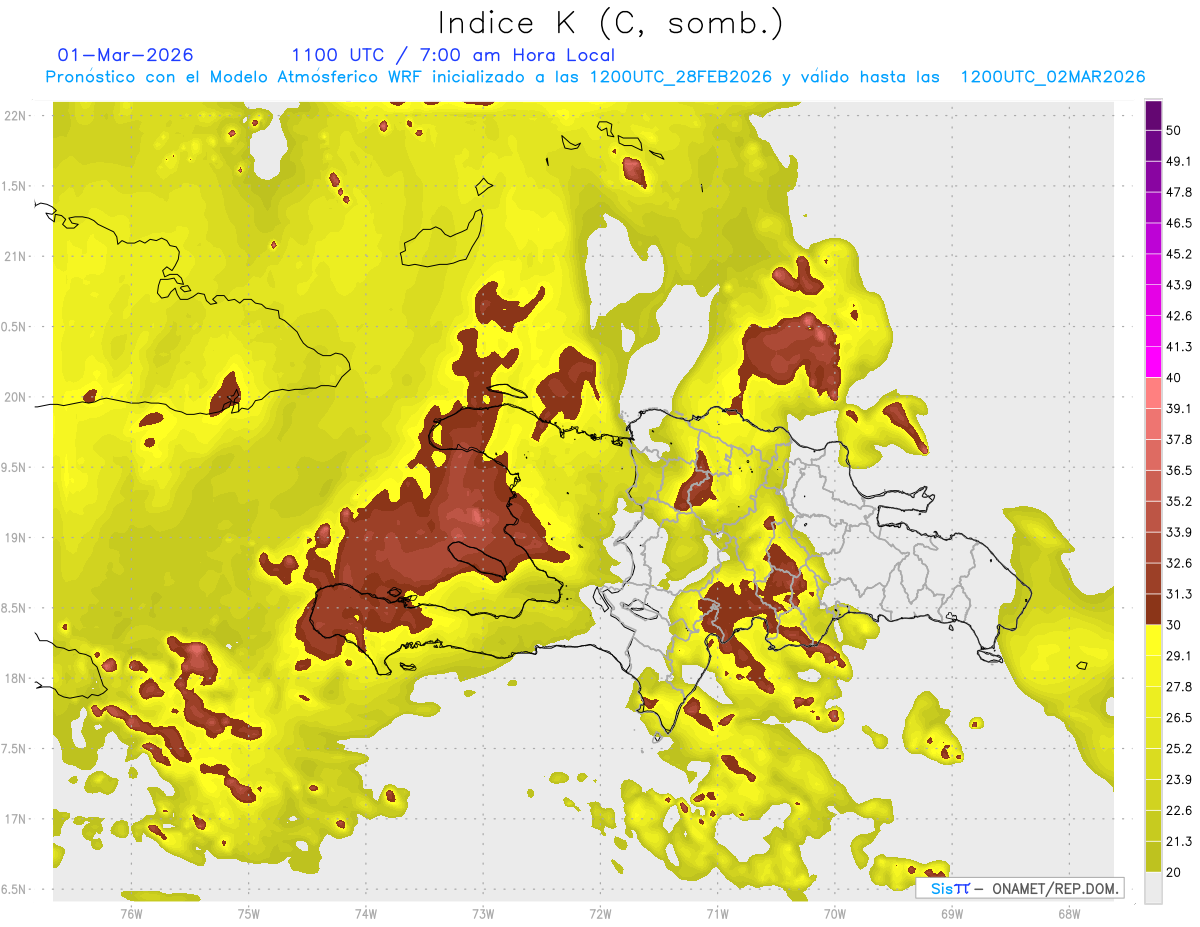This screenshot has width=1200, height=927.
Task: Click the colorbar value "21.3"
Action: click(x=1179, y=842)
